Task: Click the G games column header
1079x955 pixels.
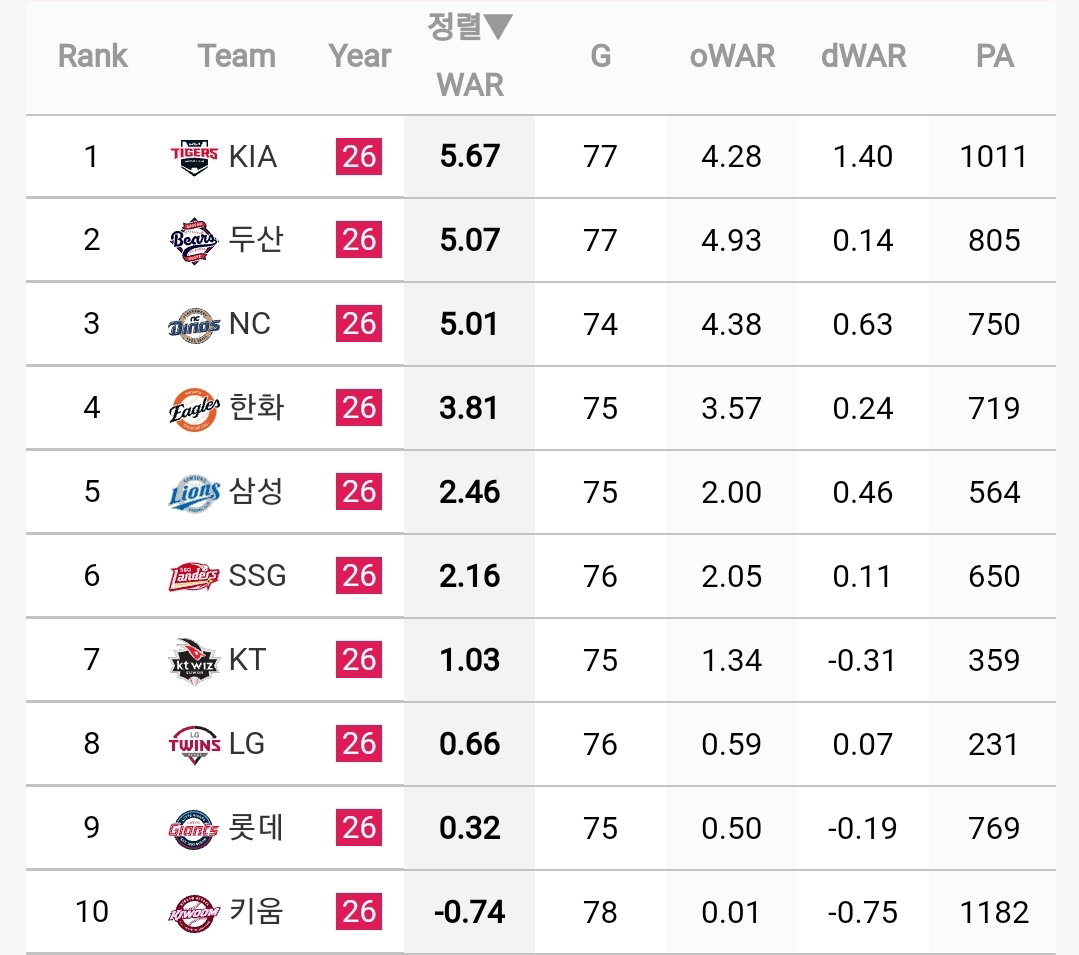Action: coord(601,56)
